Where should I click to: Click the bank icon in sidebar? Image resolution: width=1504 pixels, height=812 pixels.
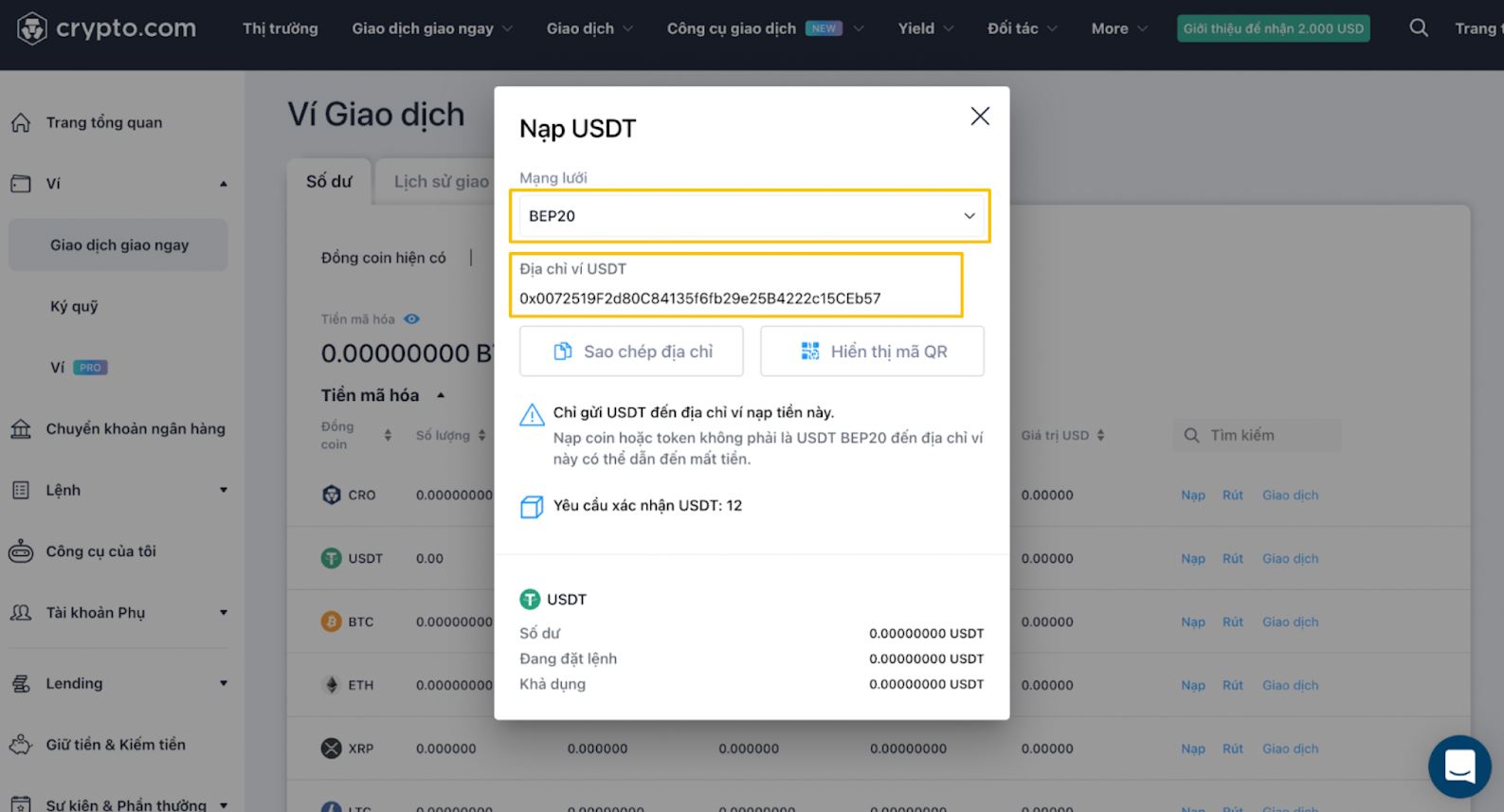click(21, 429)
